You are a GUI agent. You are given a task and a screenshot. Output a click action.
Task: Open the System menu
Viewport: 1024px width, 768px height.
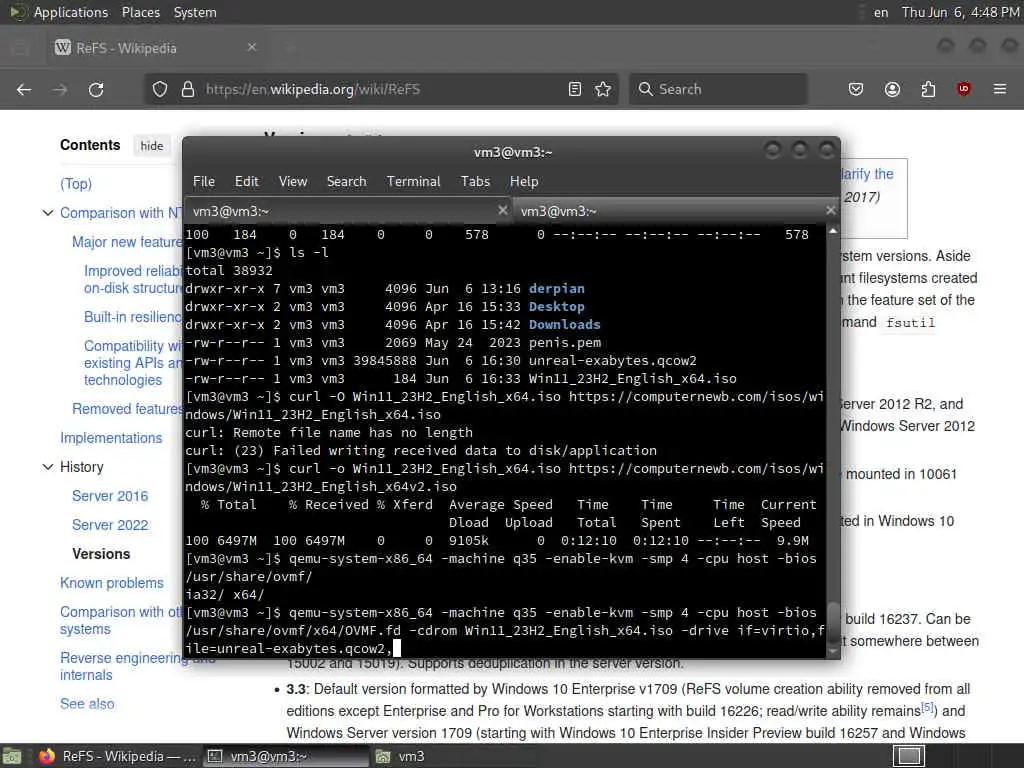coord(195,12)
